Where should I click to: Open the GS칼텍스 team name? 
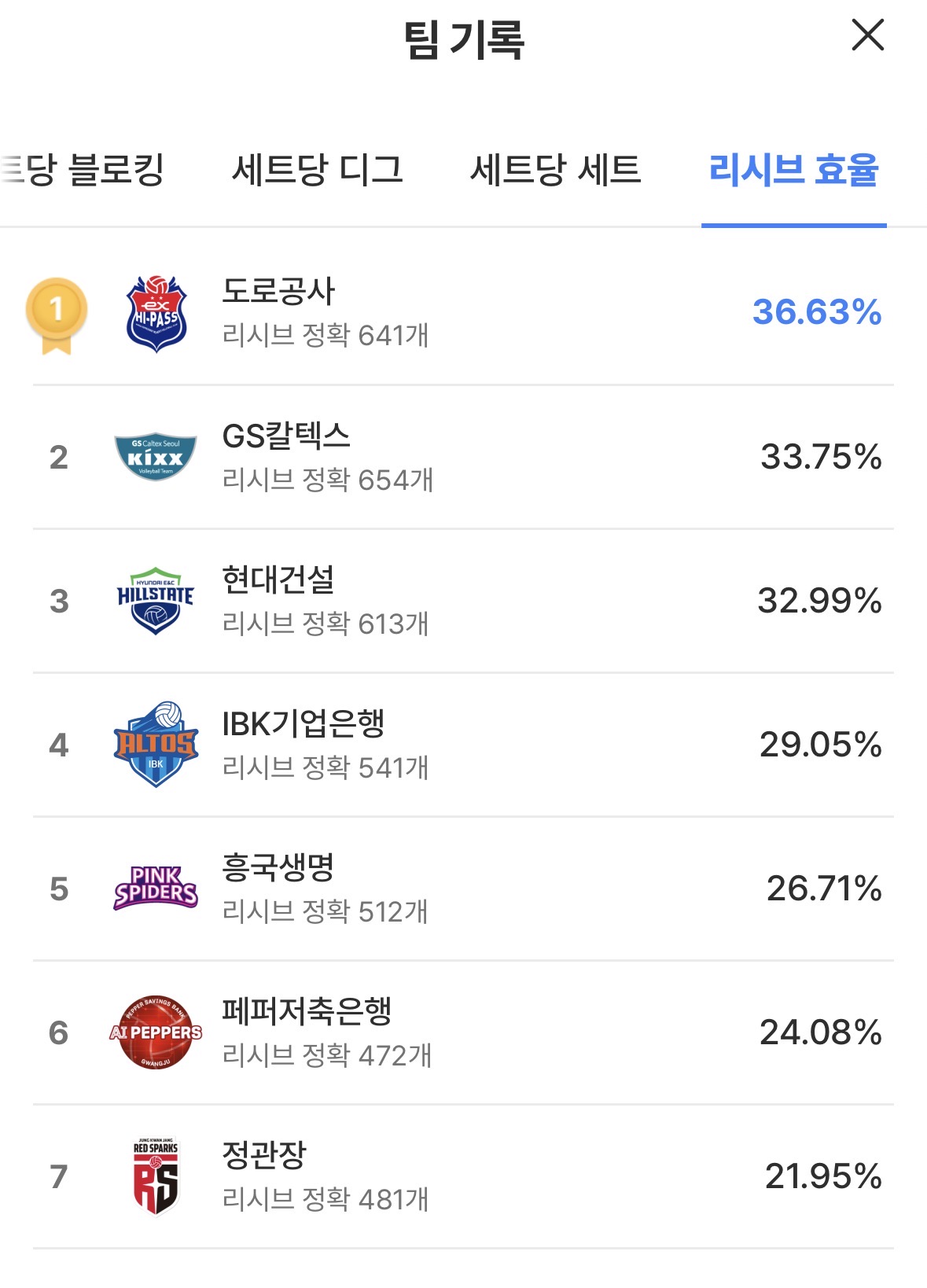(286, 436)
